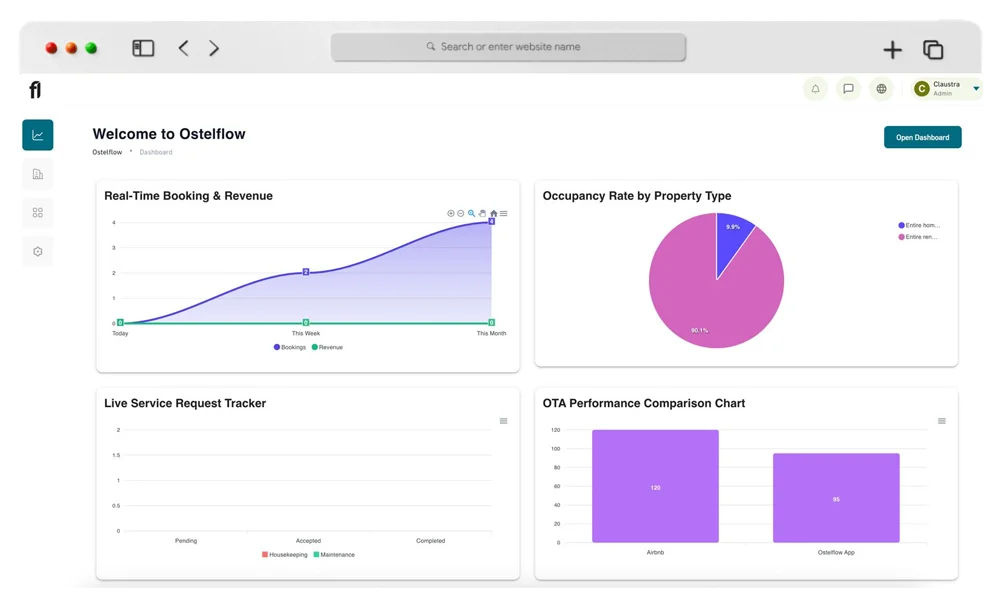Toggle the Bookings series in chart legend
1004x609 pixels.
[x=290, y=347]
